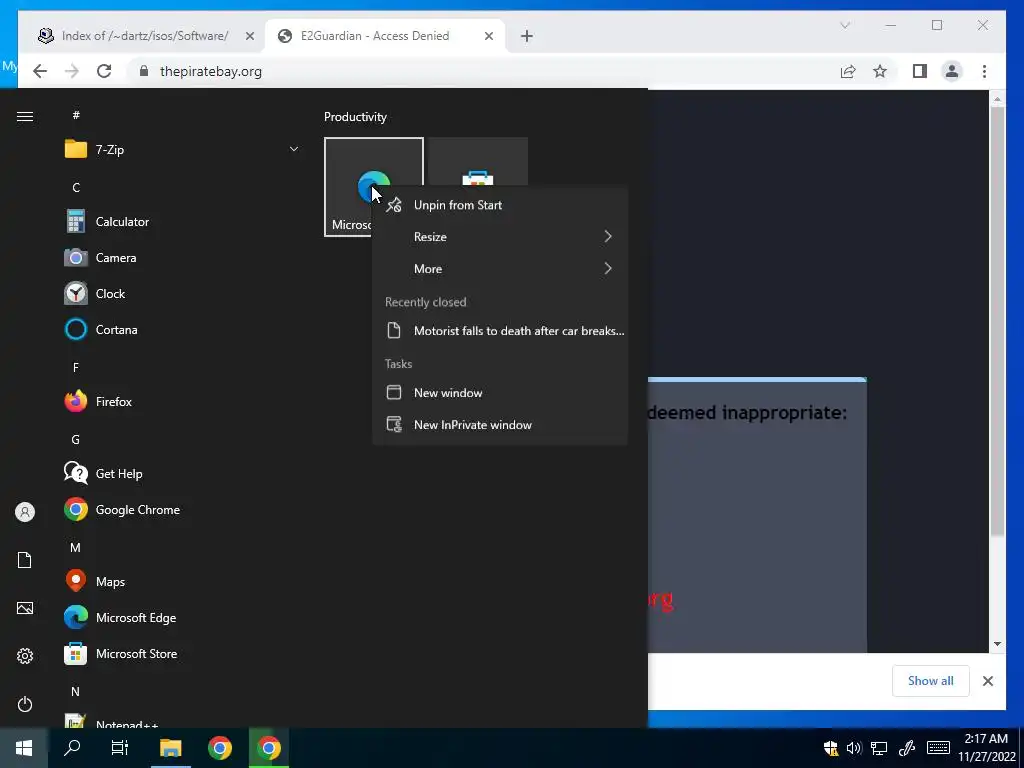The image size is (1024, 768).
Task: Click the scrollbar down arrow in Chrome
Action: pyautogui.click(x=997, y=644)
